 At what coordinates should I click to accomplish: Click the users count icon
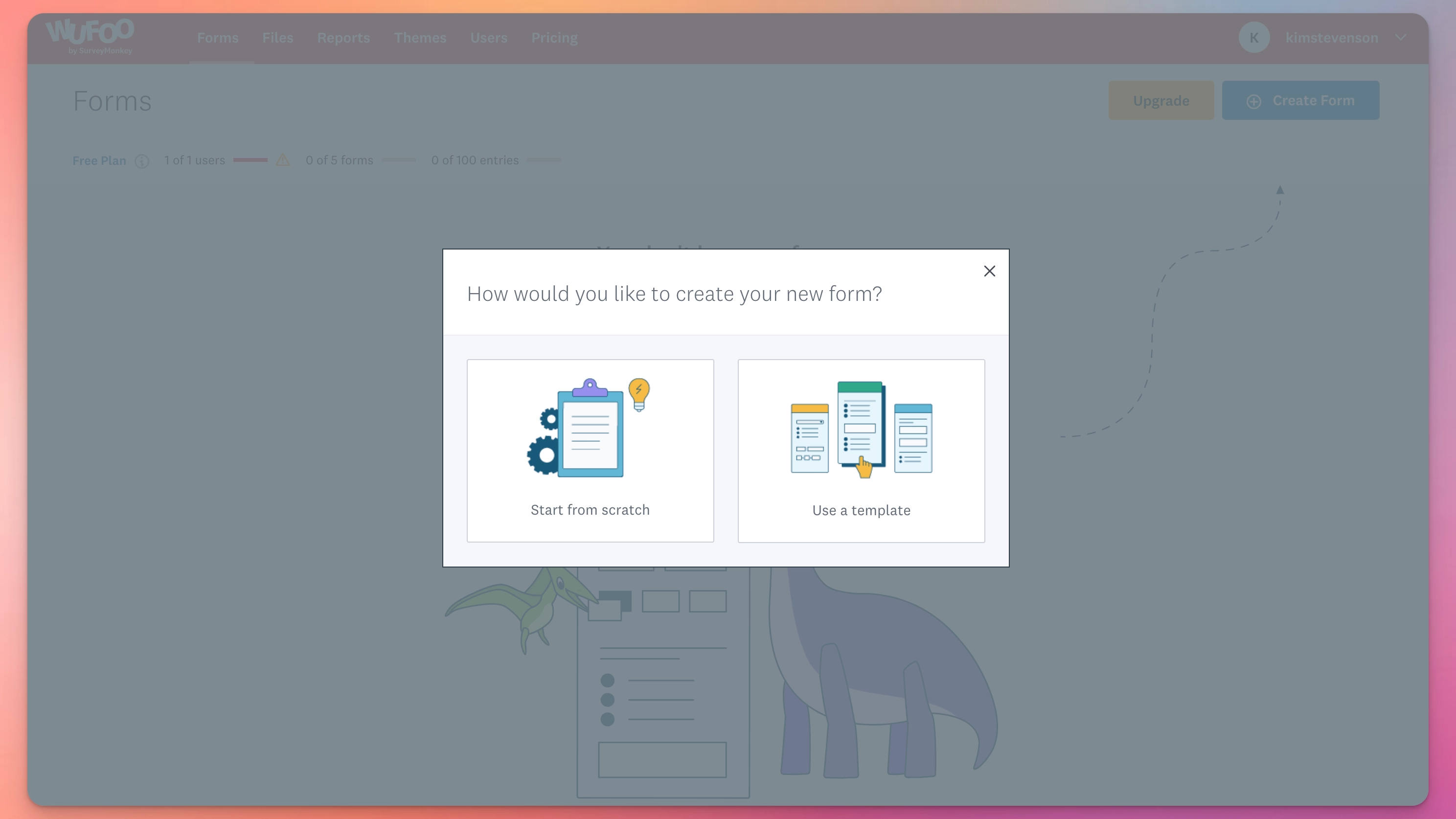(x=283, y=160)
